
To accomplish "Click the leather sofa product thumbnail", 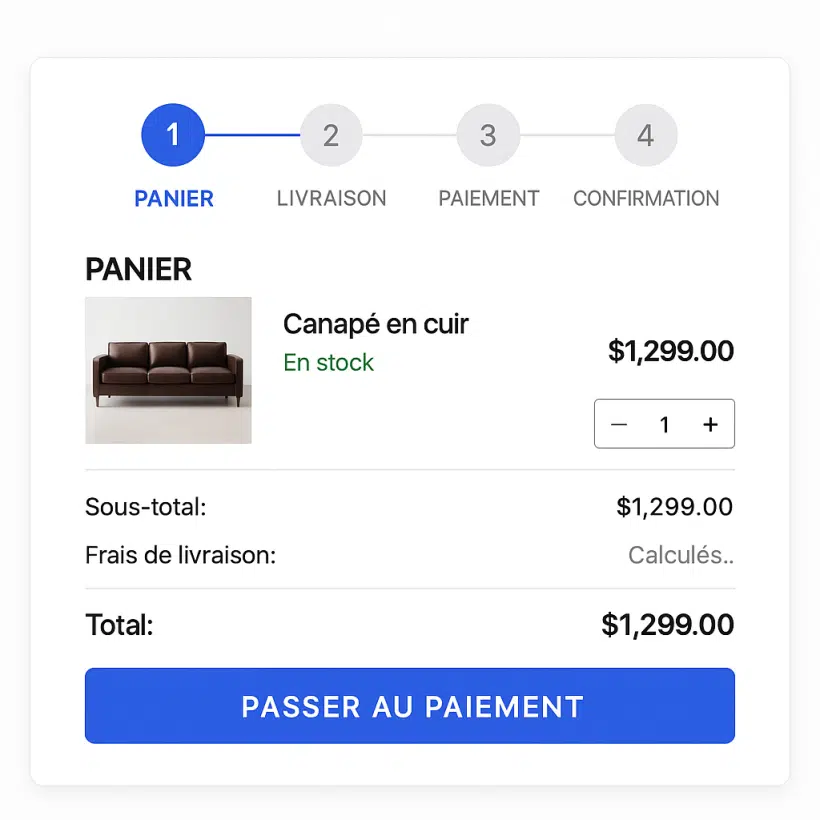I will (x=168, y=370).
